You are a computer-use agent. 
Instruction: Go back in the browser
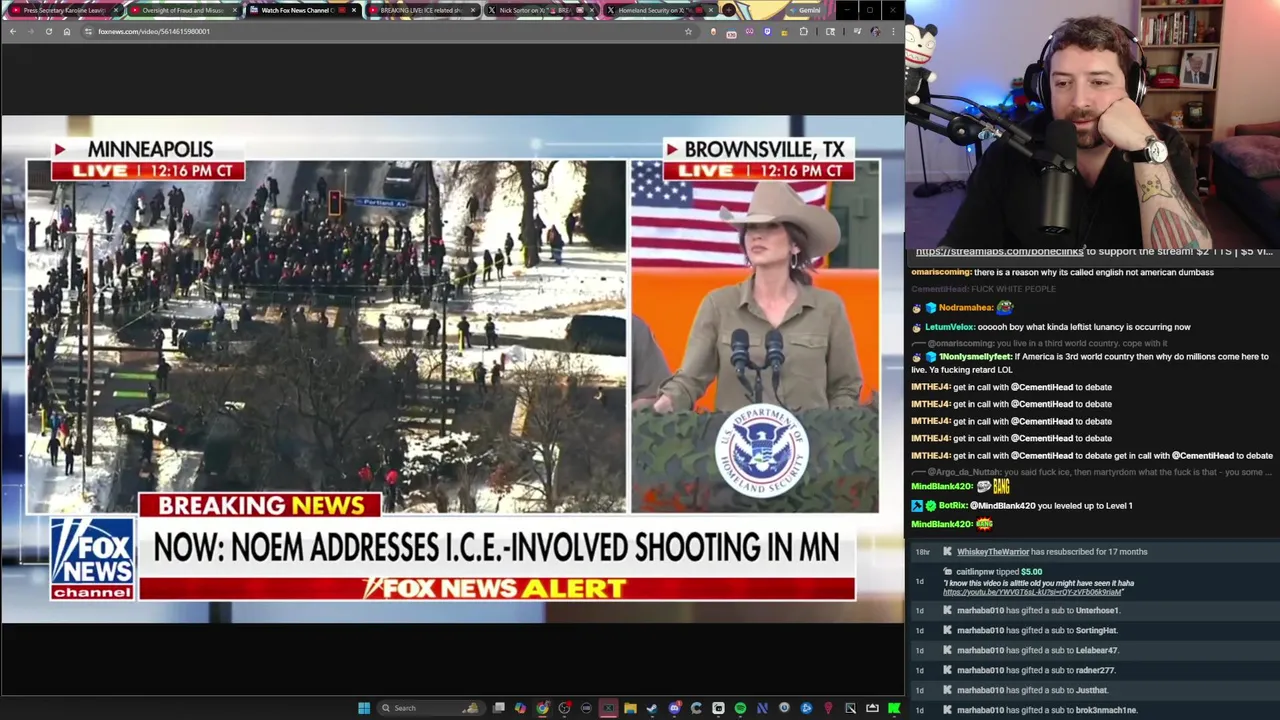13,31
